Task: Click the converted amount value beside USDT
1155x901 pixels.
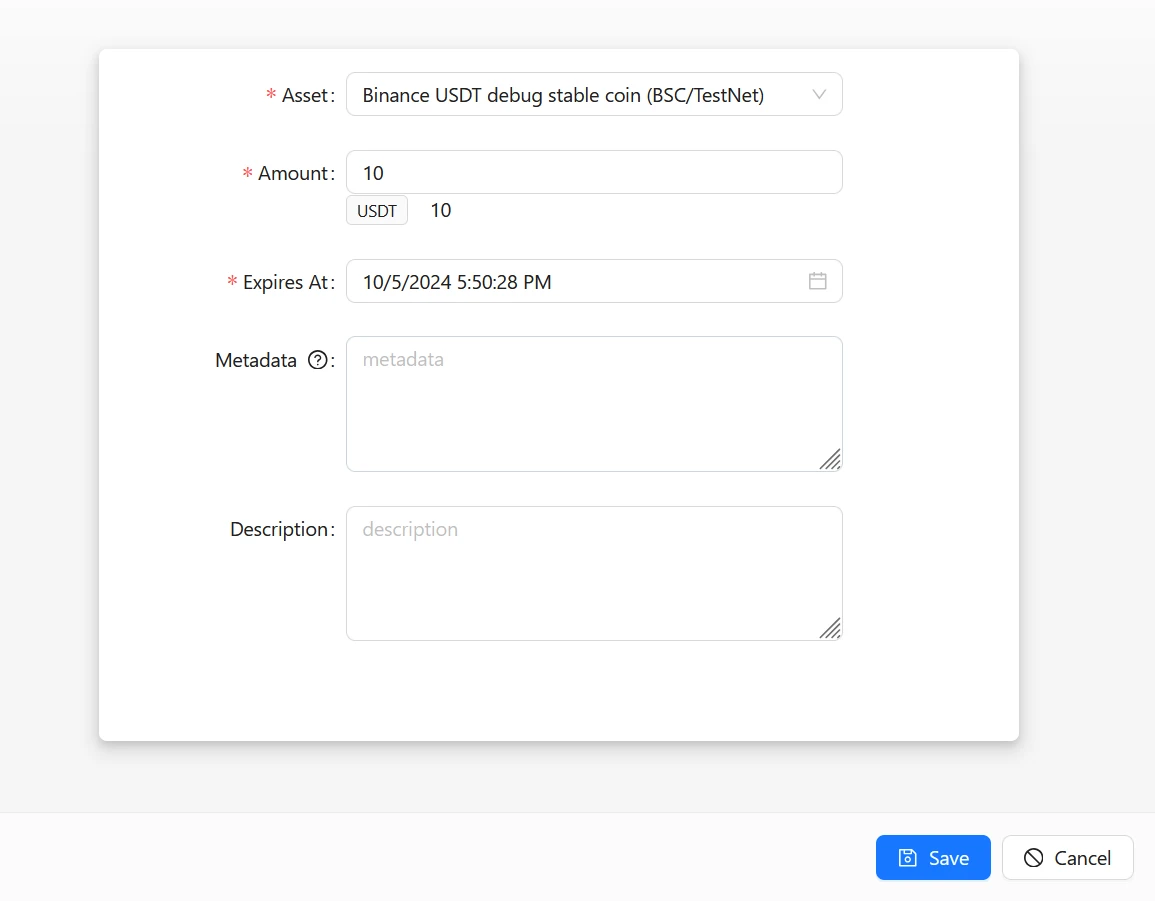Action: pos(440,211)
